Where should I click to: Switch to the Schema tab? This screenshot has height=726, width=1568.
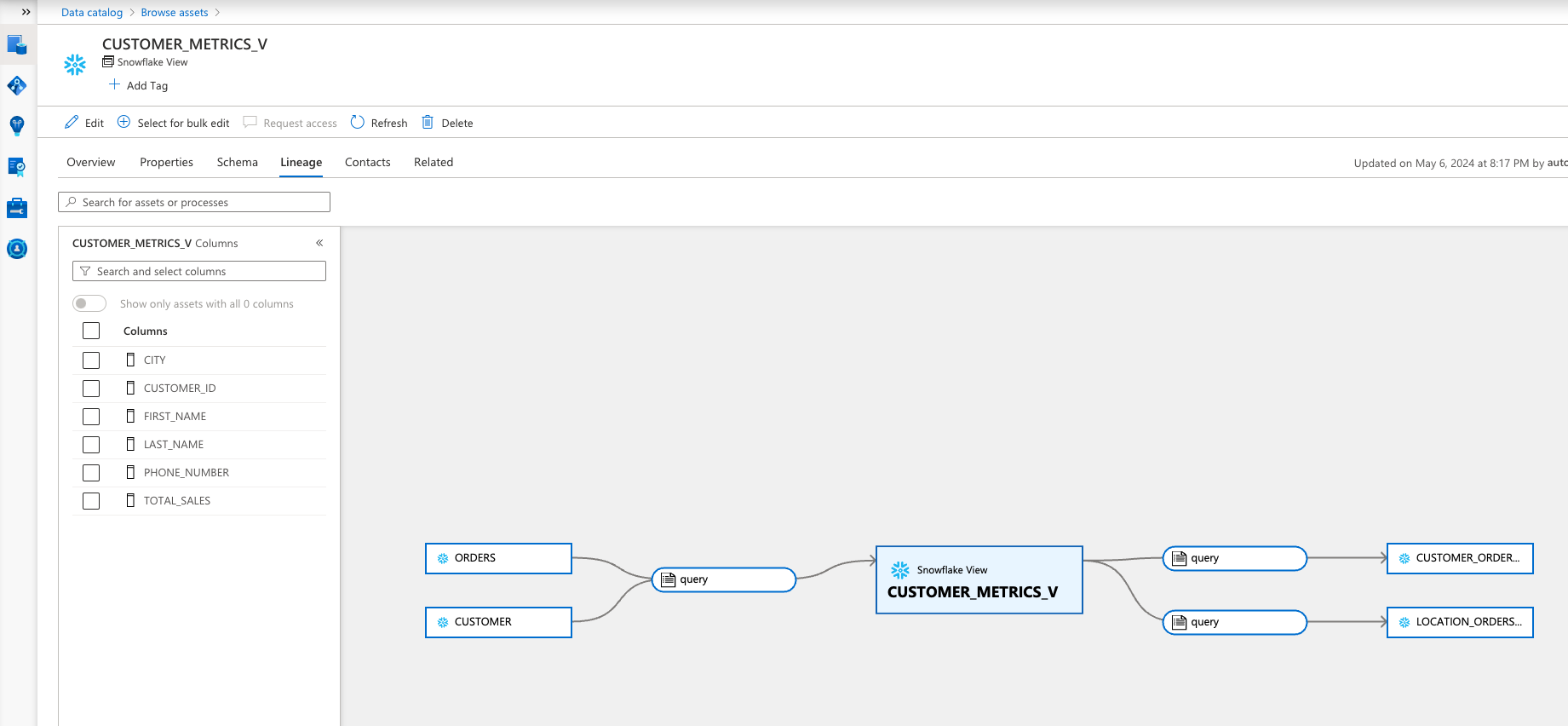[x=237, y=162]
